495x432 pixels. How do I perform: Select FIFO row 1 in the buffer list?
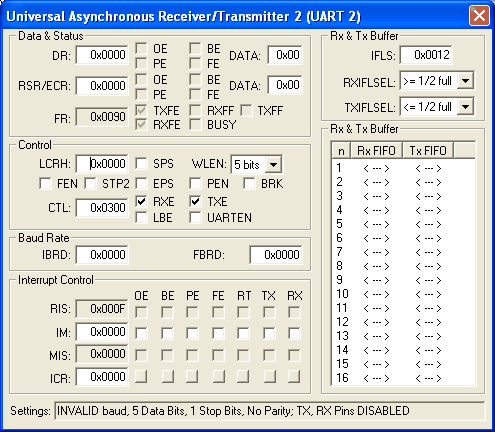tap(403, 168)
